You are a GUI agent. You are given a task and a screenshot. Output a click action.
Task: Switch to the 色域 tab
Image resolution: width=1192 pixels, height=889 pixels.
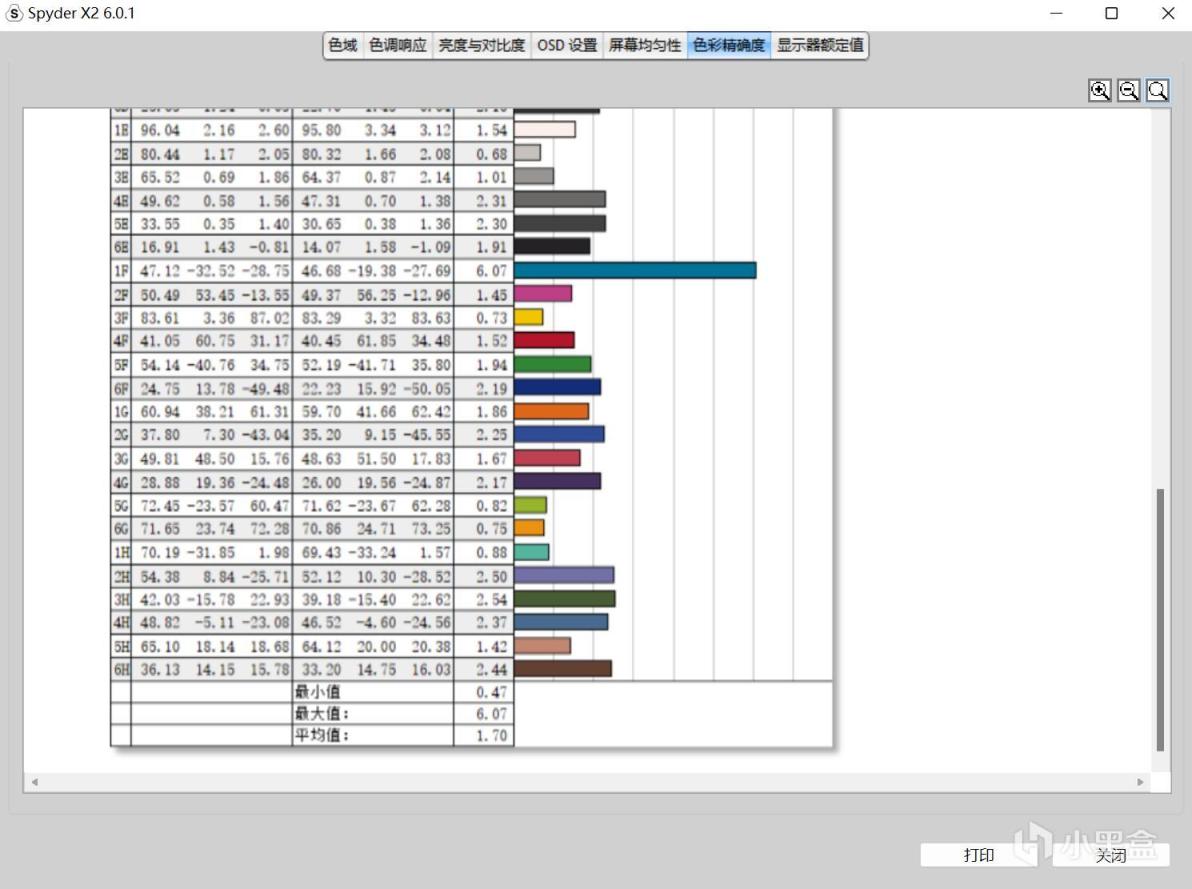click(343, 46)
